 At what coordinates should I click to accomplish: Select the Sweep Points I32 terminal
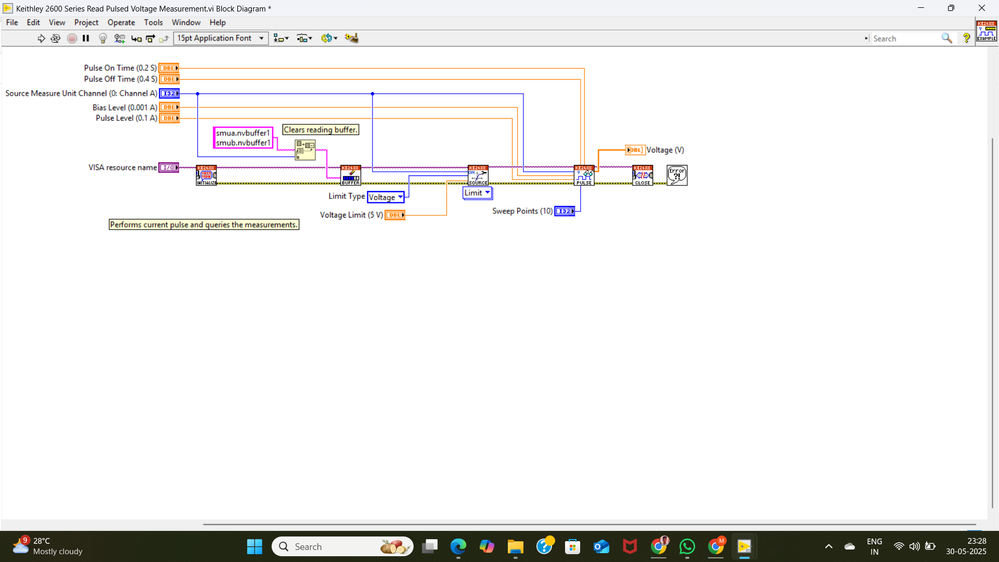pos(564,211)
